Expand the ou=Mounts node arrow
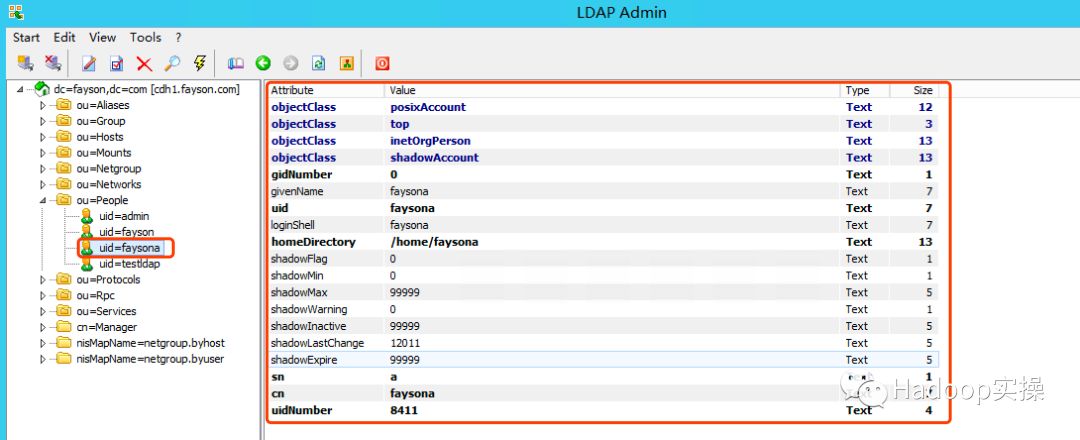Image resolution: width=1080 pixels, height=440 pixels. coord(43,153)
